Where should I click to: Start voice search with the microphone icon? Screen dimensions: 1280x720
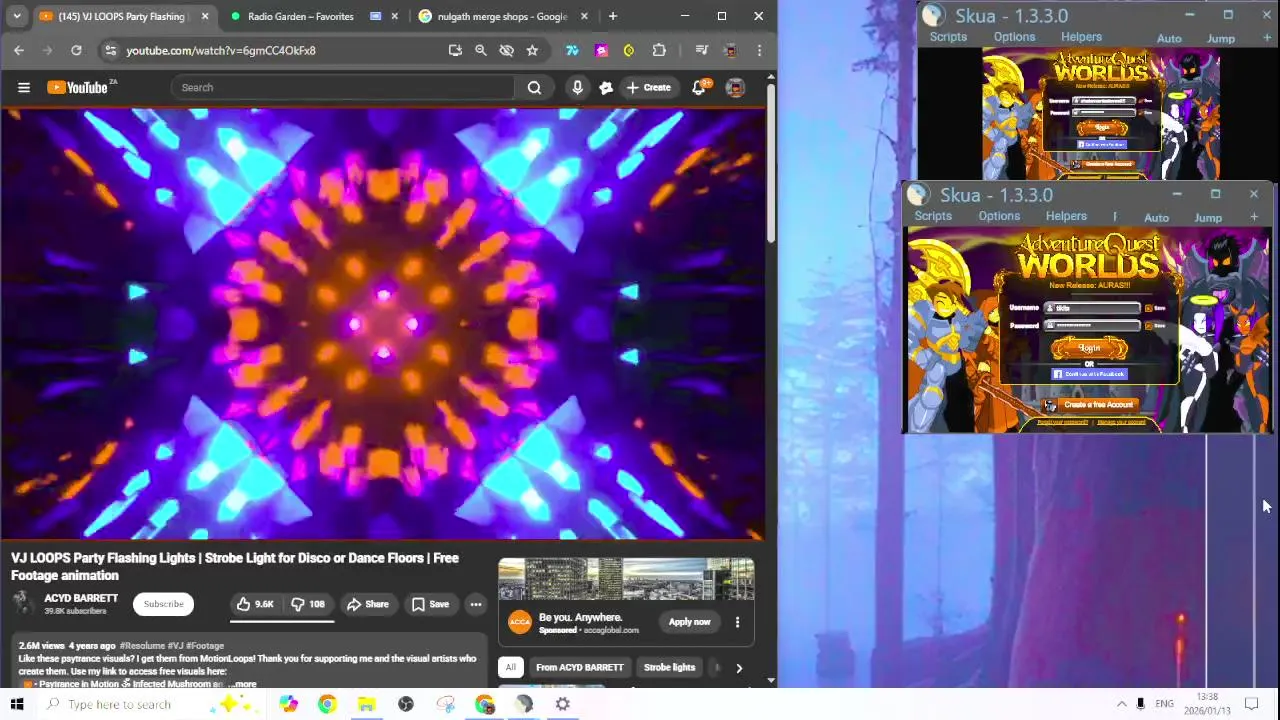click(x=577, y=87)
